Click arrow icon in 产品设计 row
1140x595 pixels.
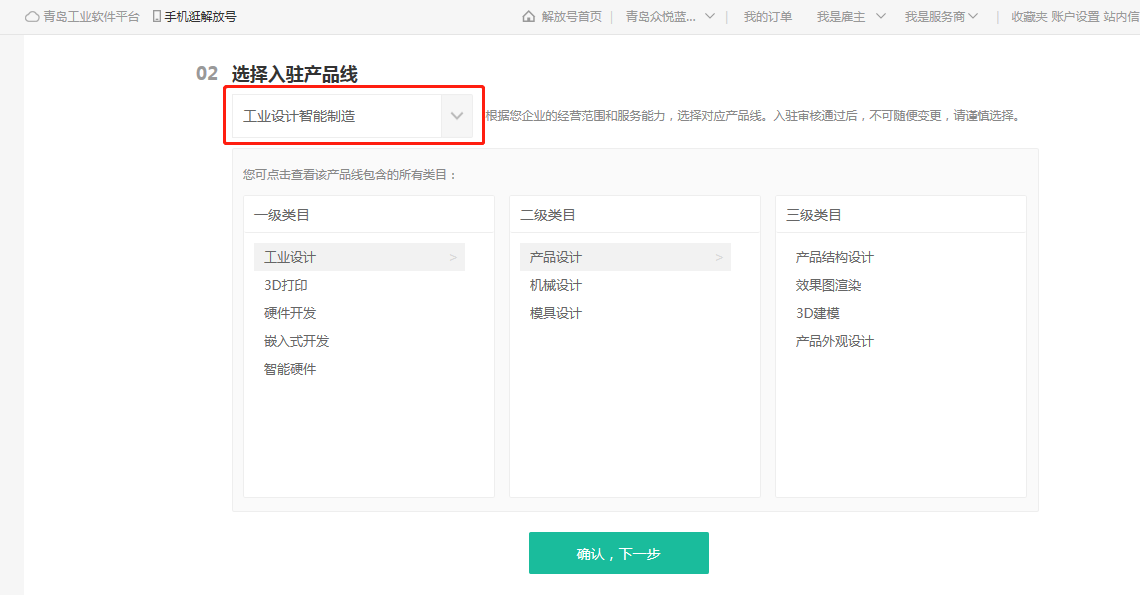click(x=718, y=258)
